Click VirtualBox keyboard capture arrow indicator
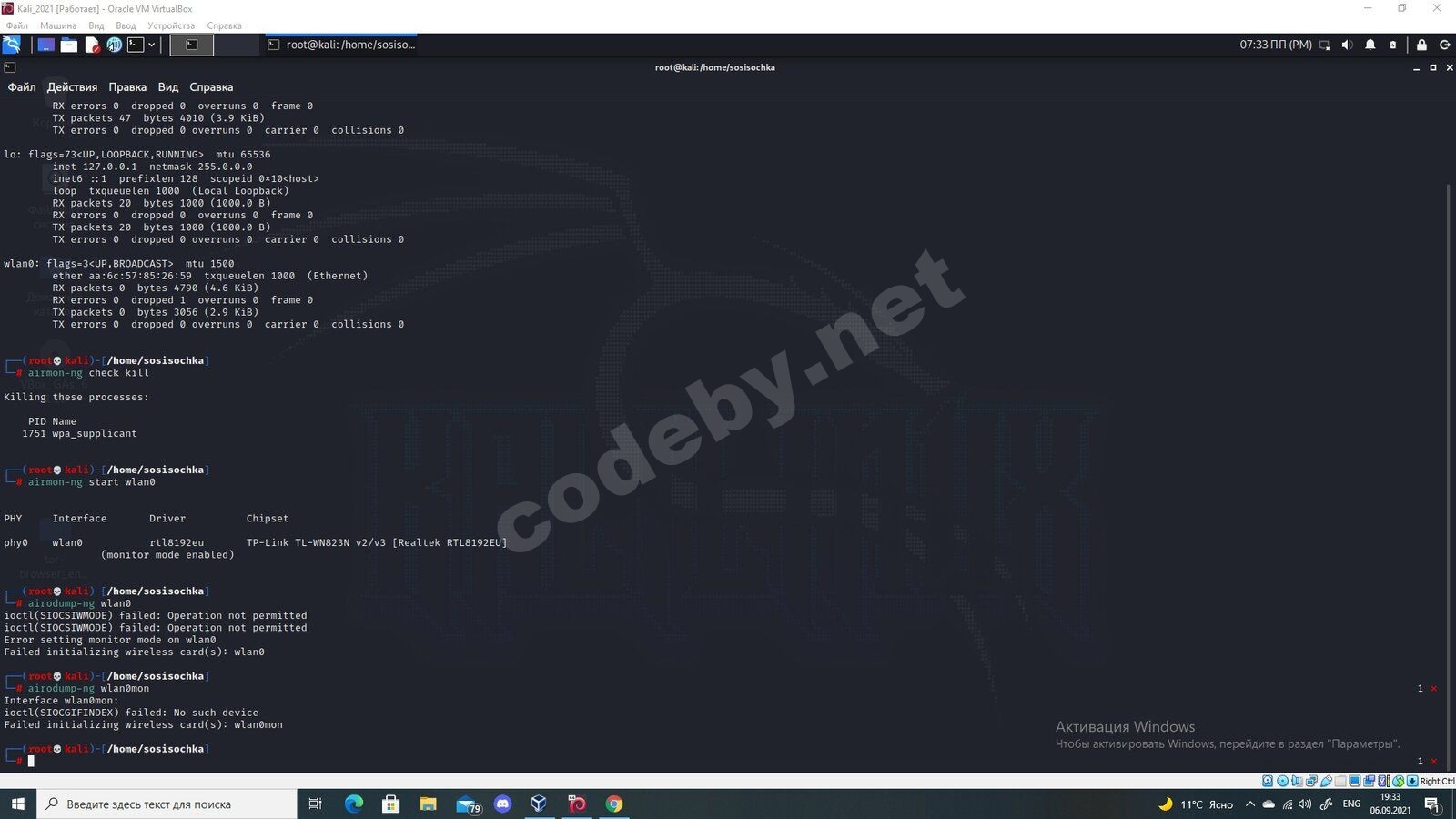 tap(1412, 781)
